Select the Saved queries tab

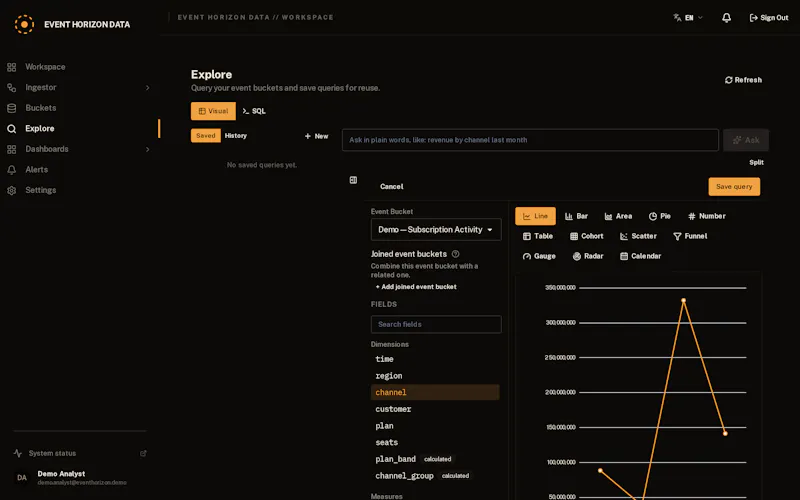point(206,135)
